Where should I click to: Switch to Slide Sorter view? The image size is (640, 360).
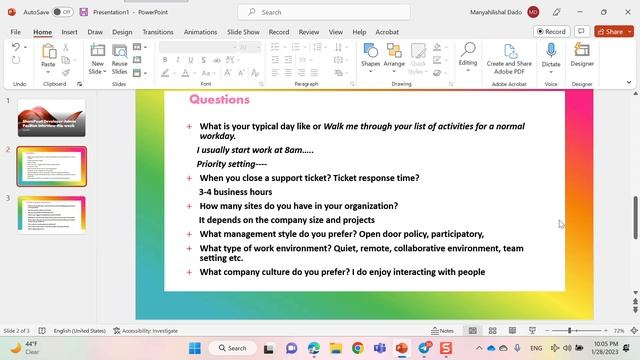coord(493,331)
